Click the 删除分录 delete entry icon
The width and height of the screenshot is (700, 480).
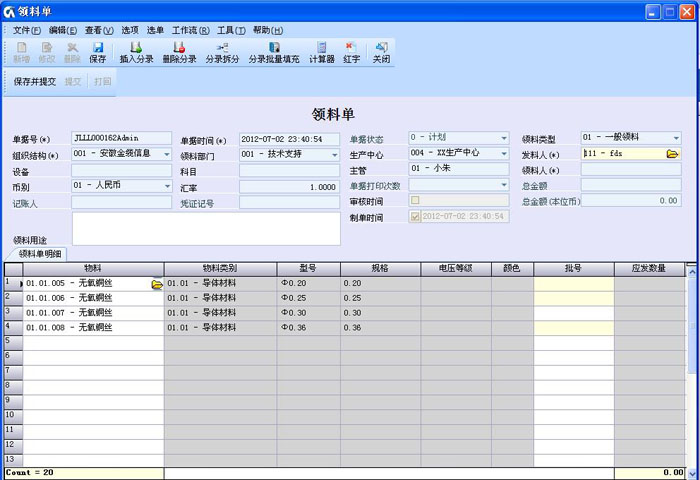point(179,52)
